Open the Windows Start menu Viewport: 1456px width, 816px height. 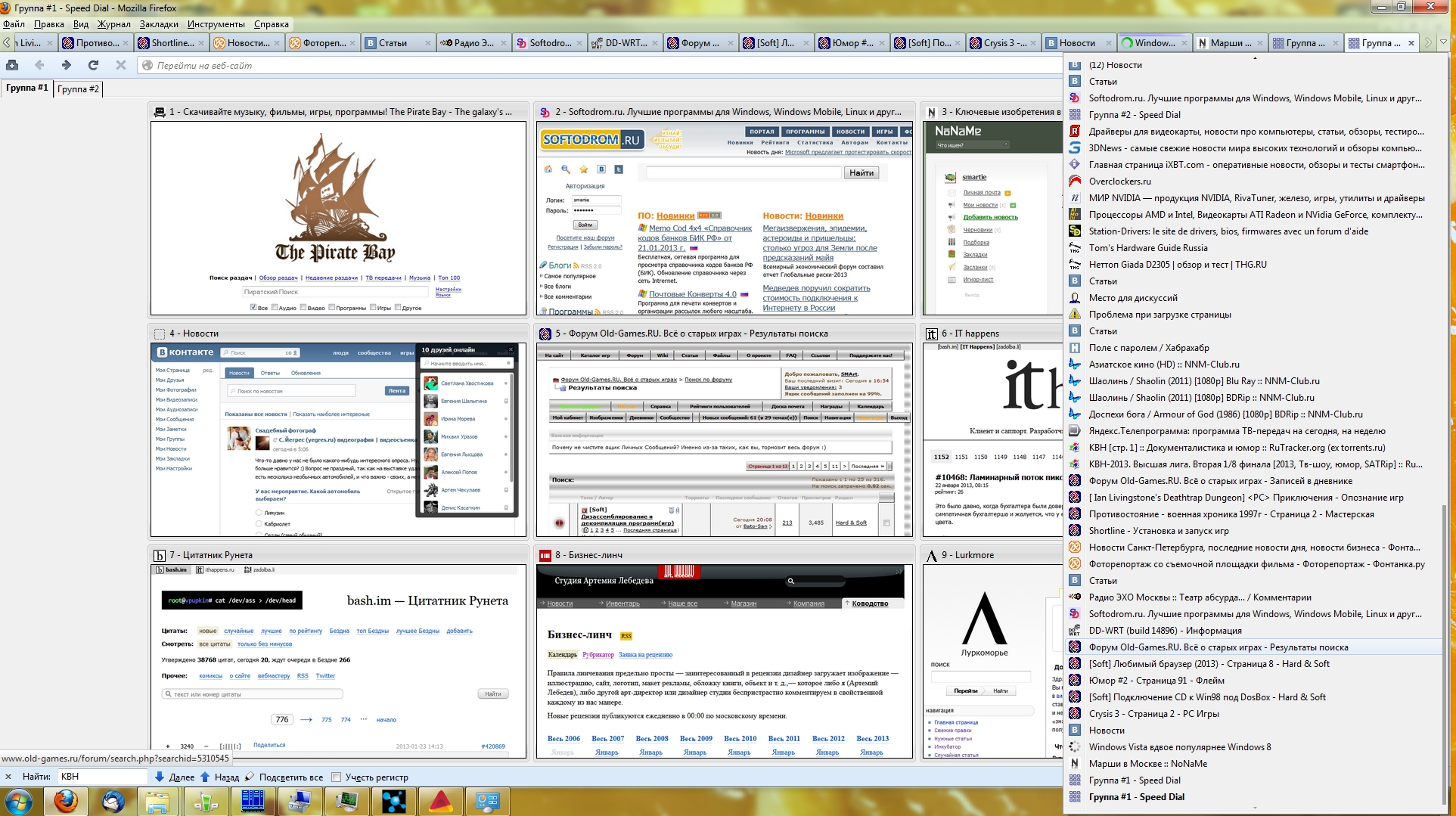pyautogui.click(x=18, y=801)
